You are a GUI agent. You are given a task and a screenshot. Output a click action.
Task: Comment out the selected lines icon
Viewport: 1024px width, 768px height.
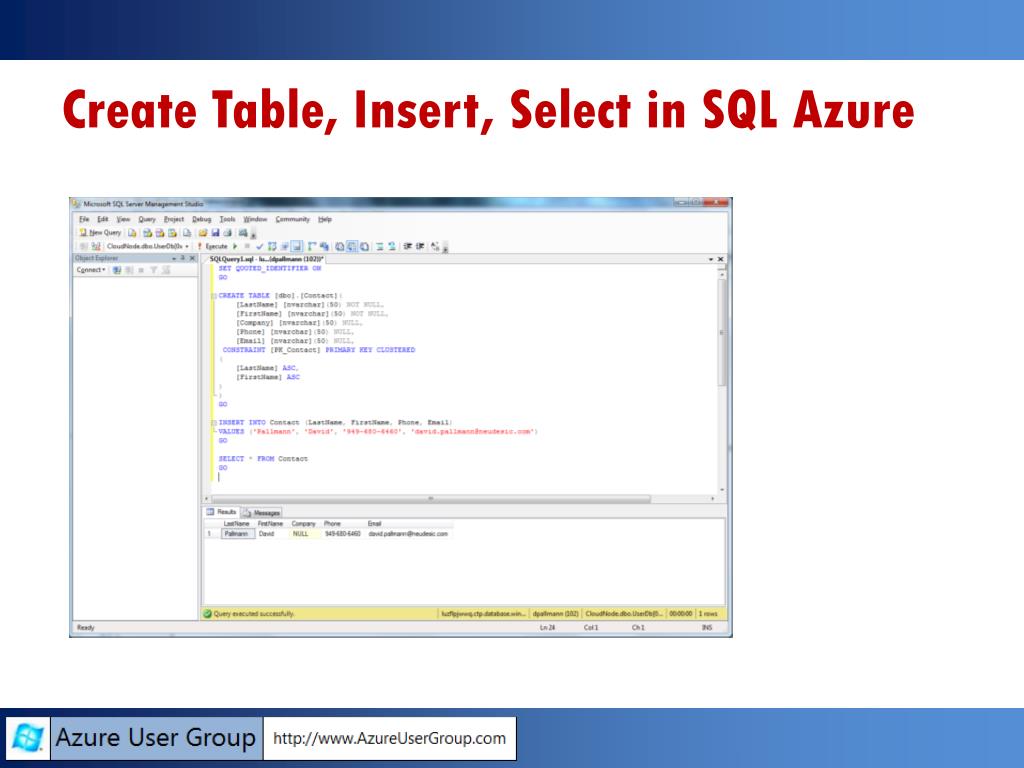tap(379, 246)
